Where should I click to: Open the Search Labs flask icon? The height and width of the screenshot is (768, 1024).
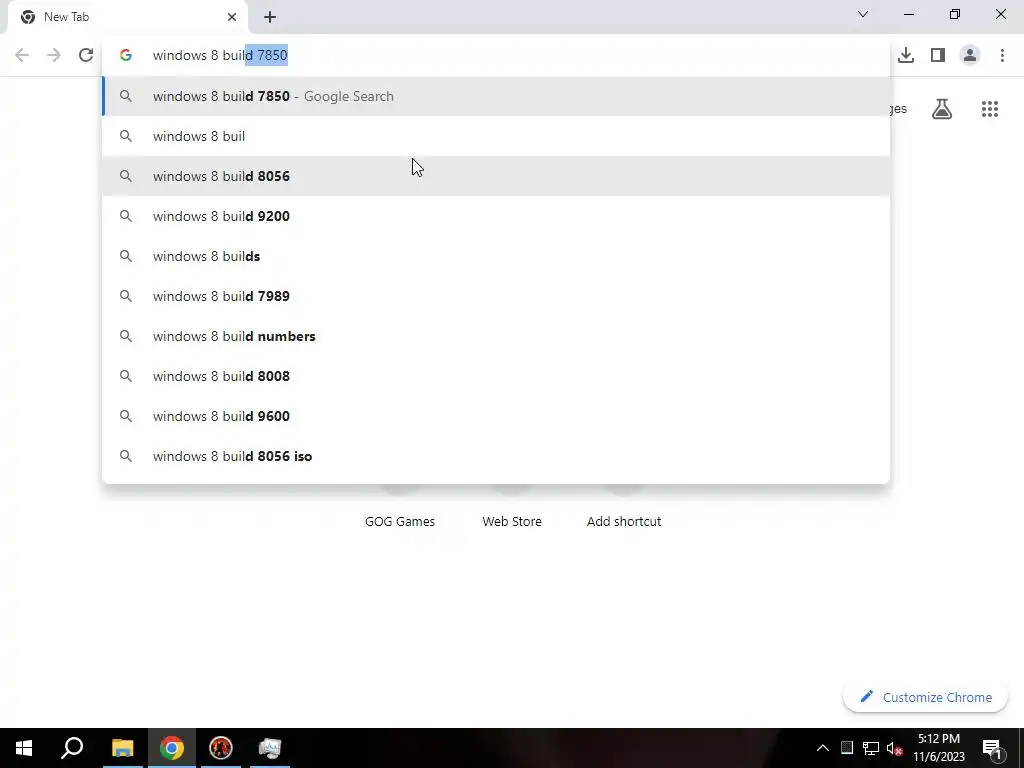pos(942,109)
